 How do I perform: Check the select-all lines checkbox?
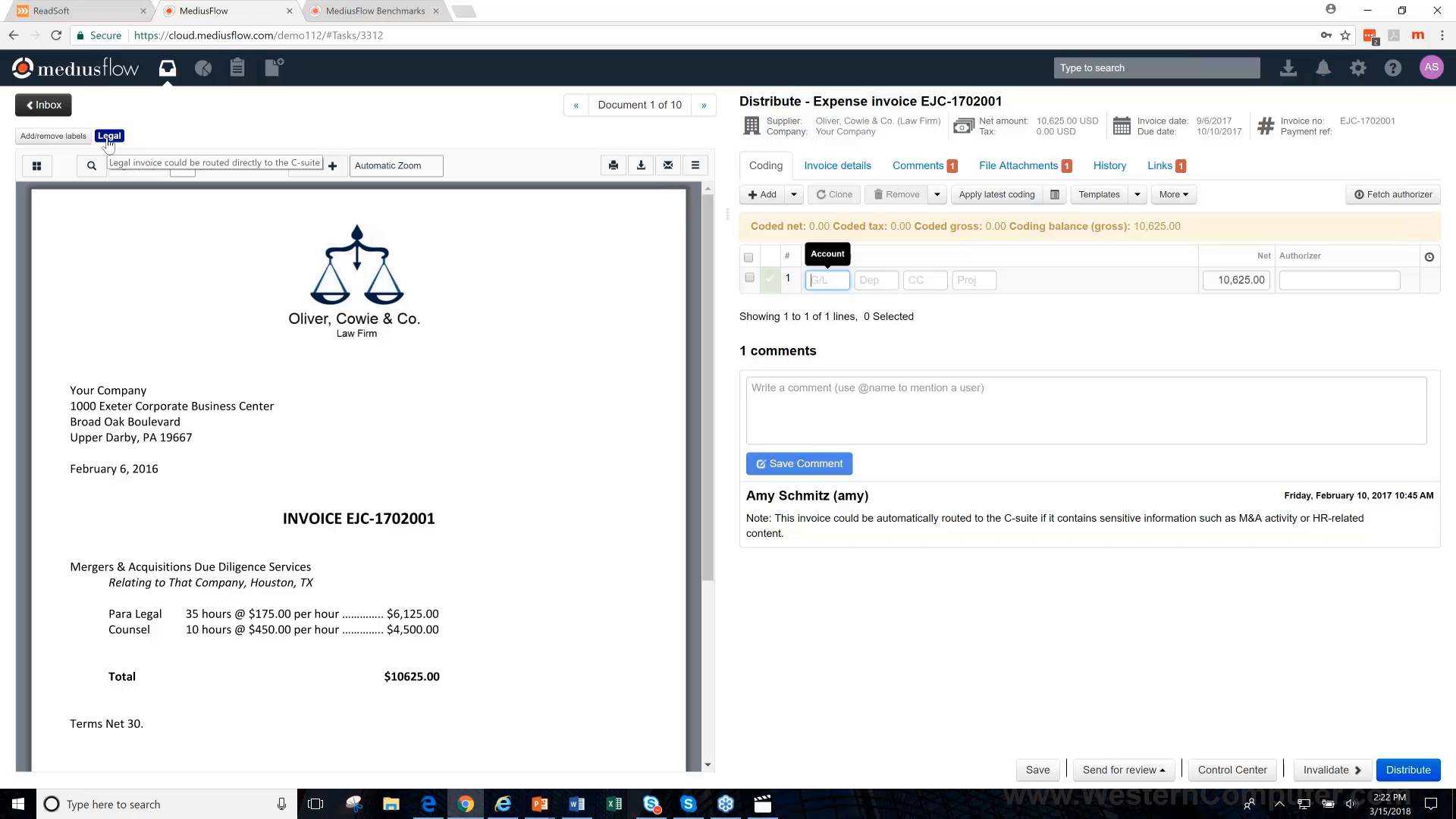point(748,257)
